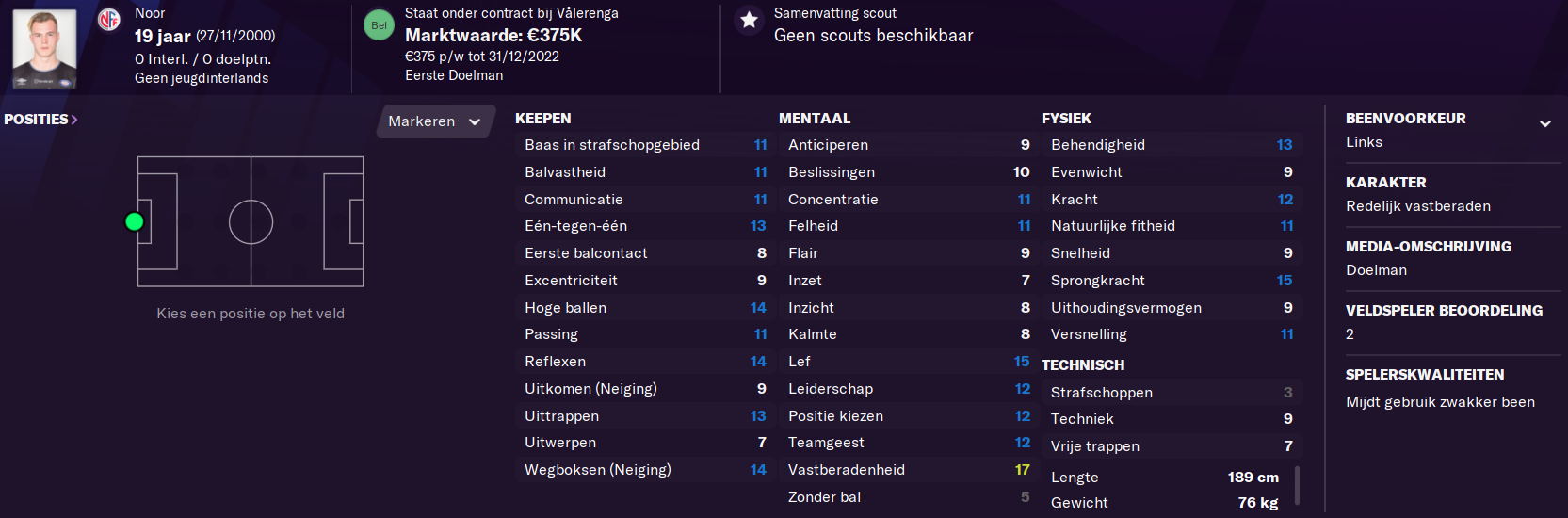Click the Fysiek section heading
Viewport: 1568px width, 518px height.
1066,119
